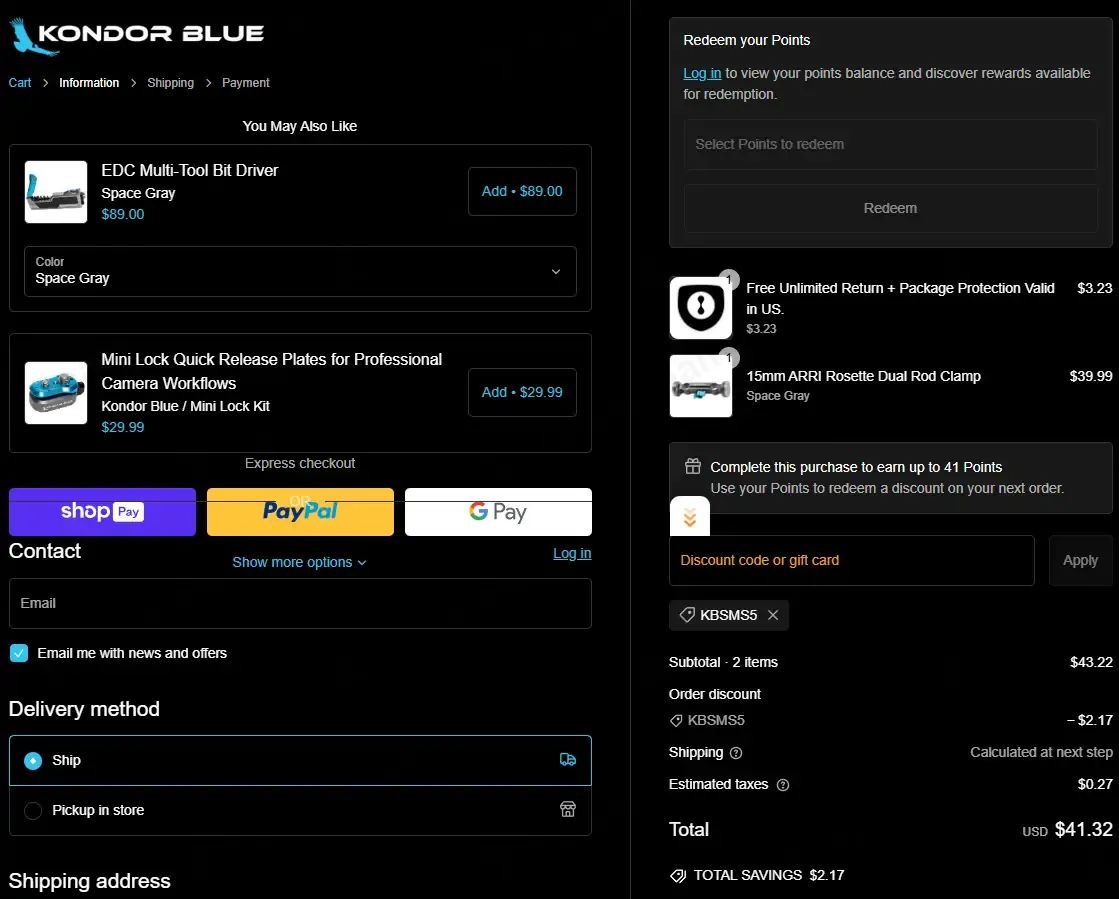This screenshot has height=899, width=1119.
Task: Select the Ship delivery method
Action: (33, 761)
